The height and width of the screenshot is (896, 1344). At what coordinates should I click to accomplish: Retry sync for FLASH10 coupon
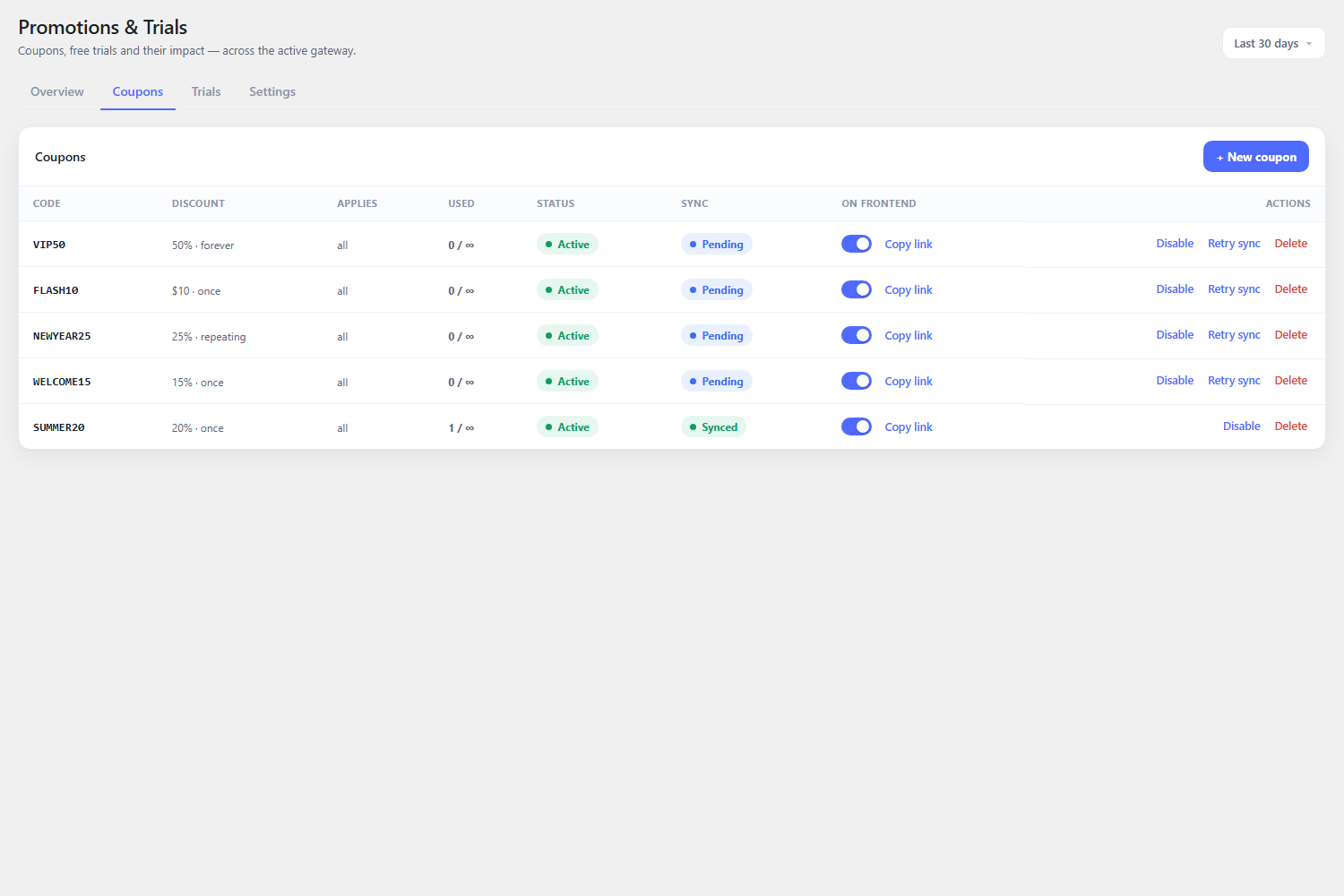point(1234,289)
